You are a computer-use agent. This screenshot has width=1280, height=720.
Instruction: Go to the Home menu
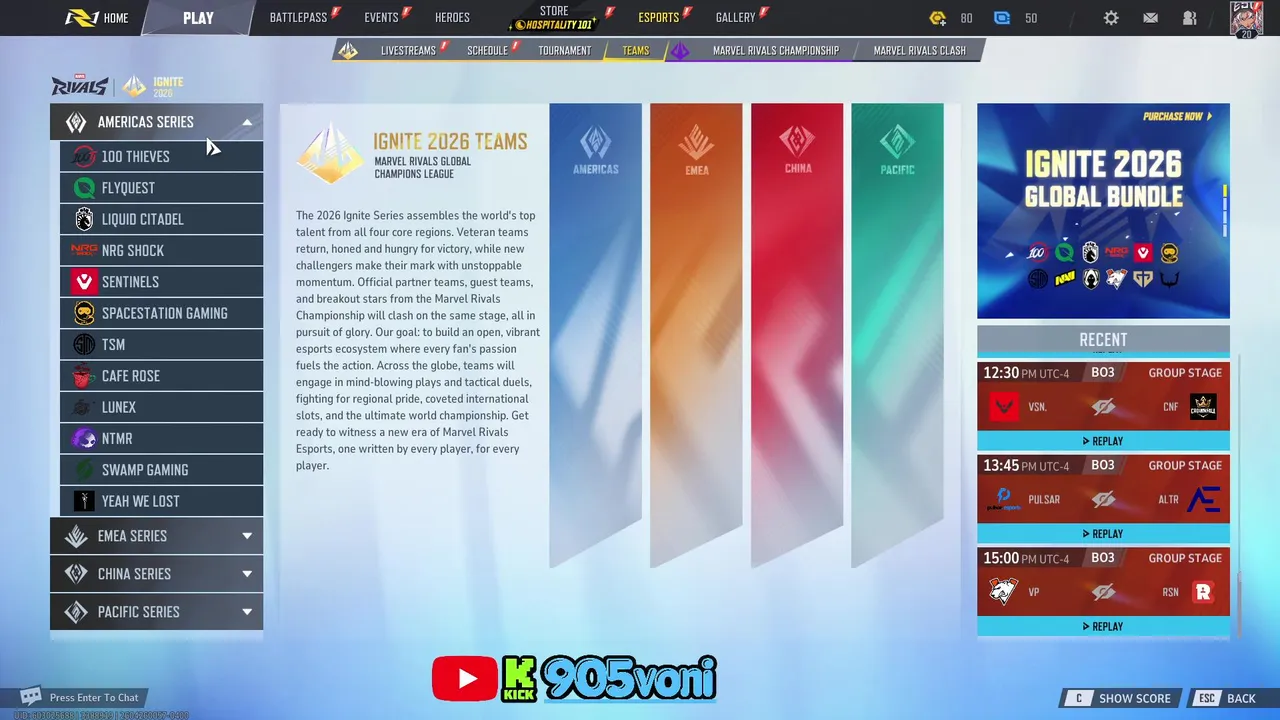click(96, 18)
